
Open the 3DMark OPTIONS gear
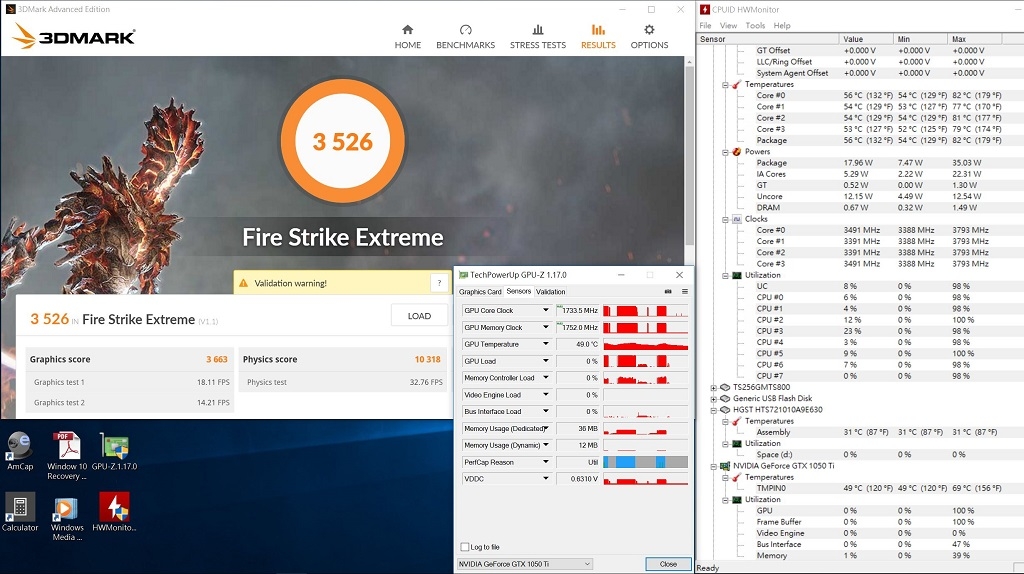pyautogui.click(x=649, y=29)
